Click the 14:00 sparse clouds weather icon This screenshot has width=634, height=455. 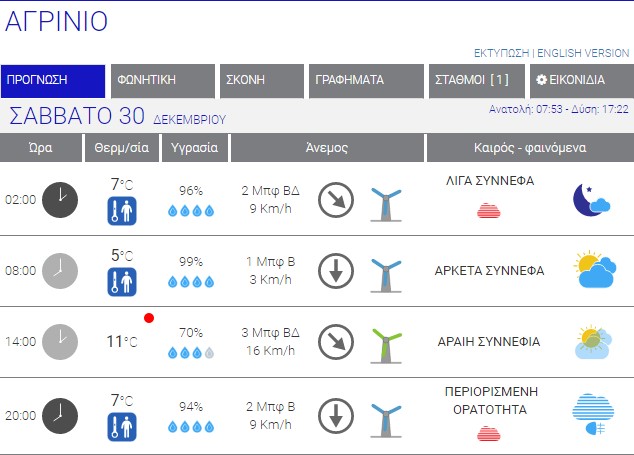(x=592, y=342)
